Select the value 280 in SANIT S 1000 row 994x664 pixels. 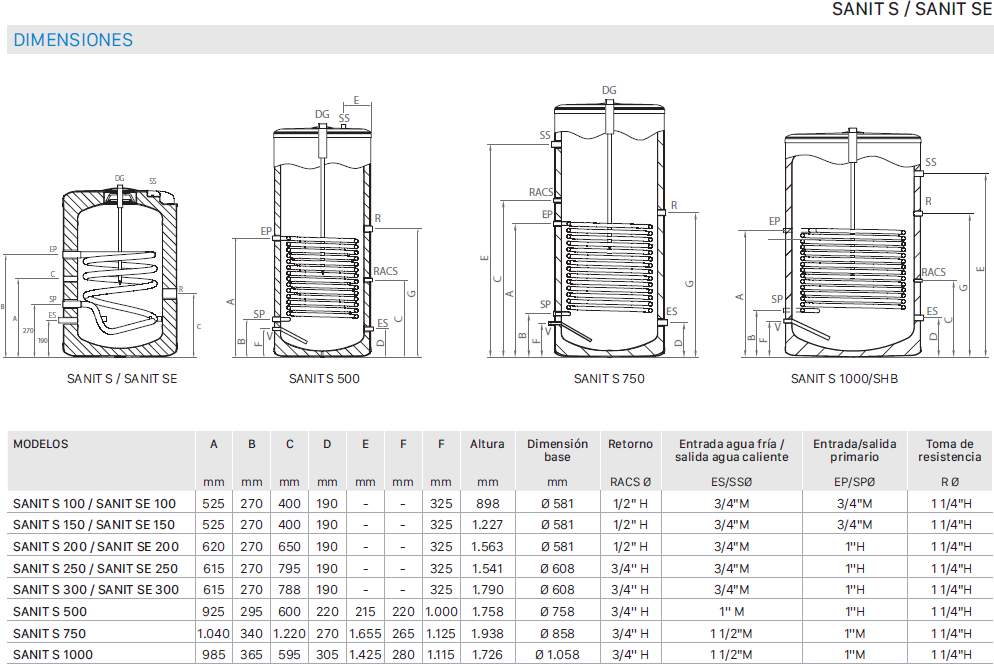[403, 654]
